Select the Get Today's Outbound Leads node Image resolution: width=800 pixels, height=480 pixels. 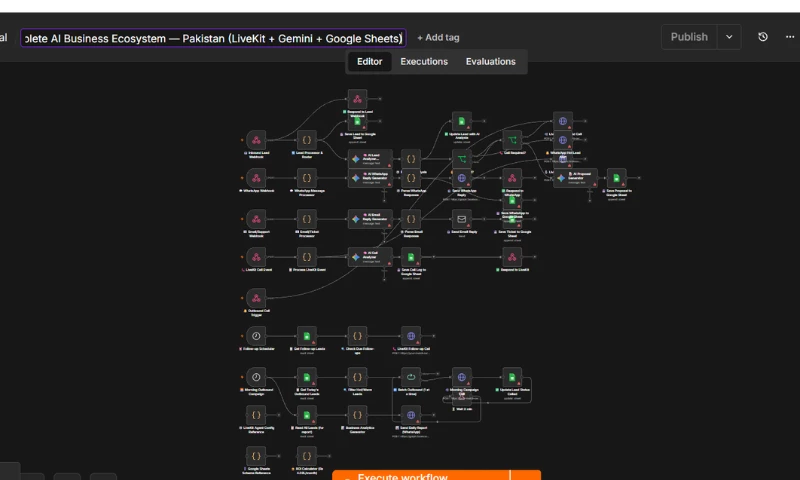[x=307, y=377]
